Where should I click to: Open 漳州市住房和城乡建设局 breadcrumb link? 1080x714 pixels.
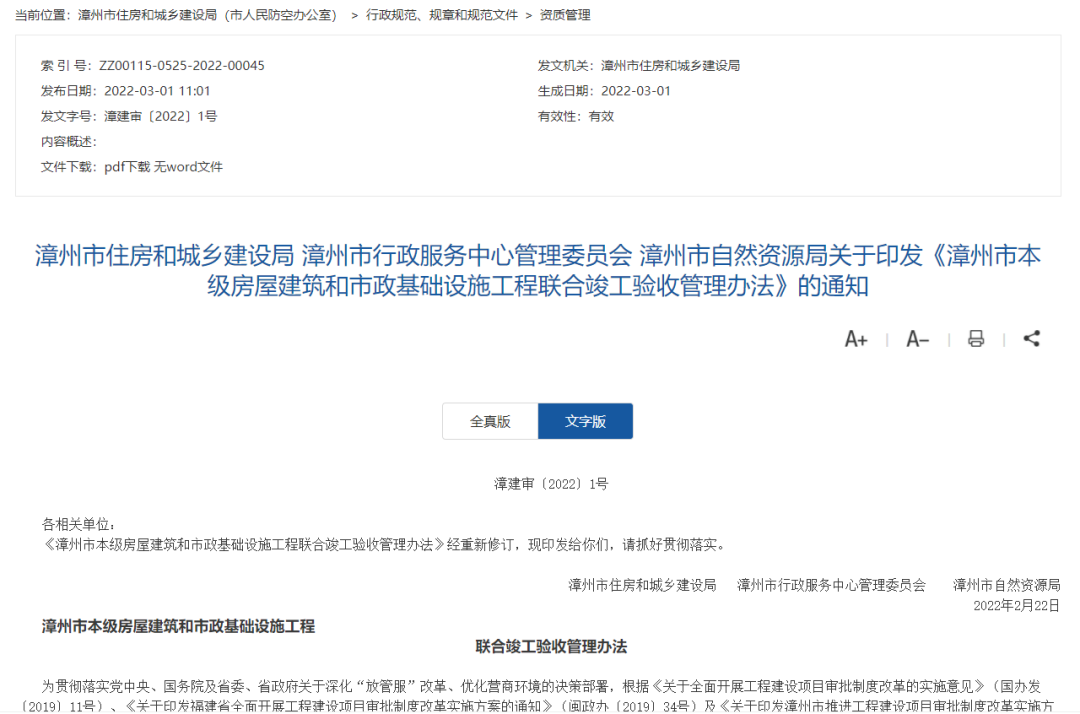(207, 15)
